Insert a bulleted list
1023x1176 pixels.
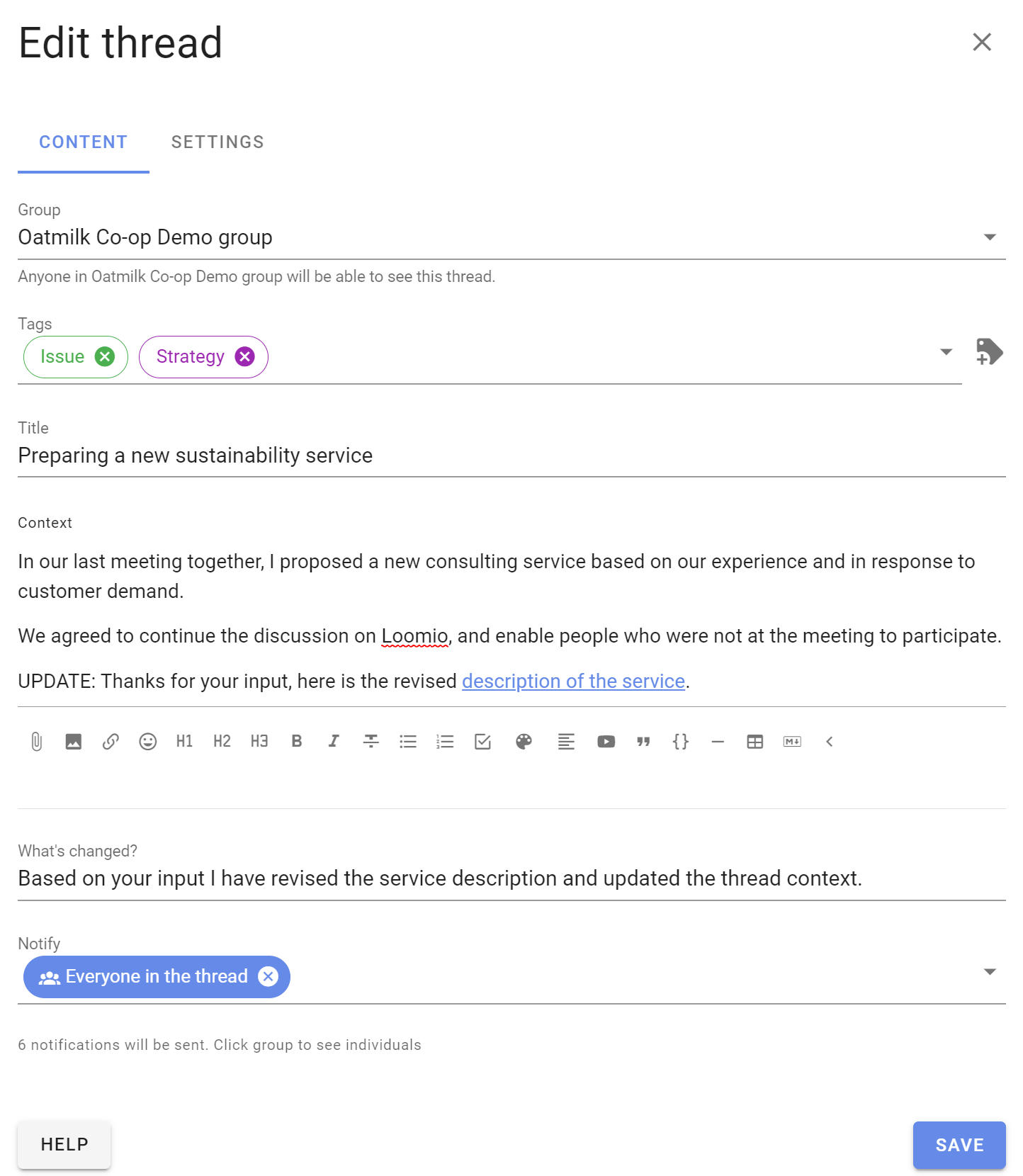(x=408, y=742)
